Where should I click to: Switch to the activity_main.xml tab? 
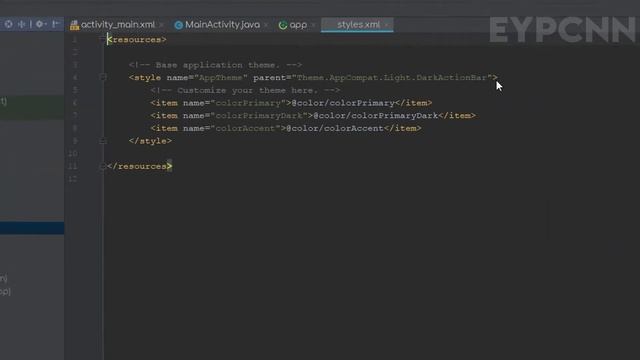click(x=118, y=25)
